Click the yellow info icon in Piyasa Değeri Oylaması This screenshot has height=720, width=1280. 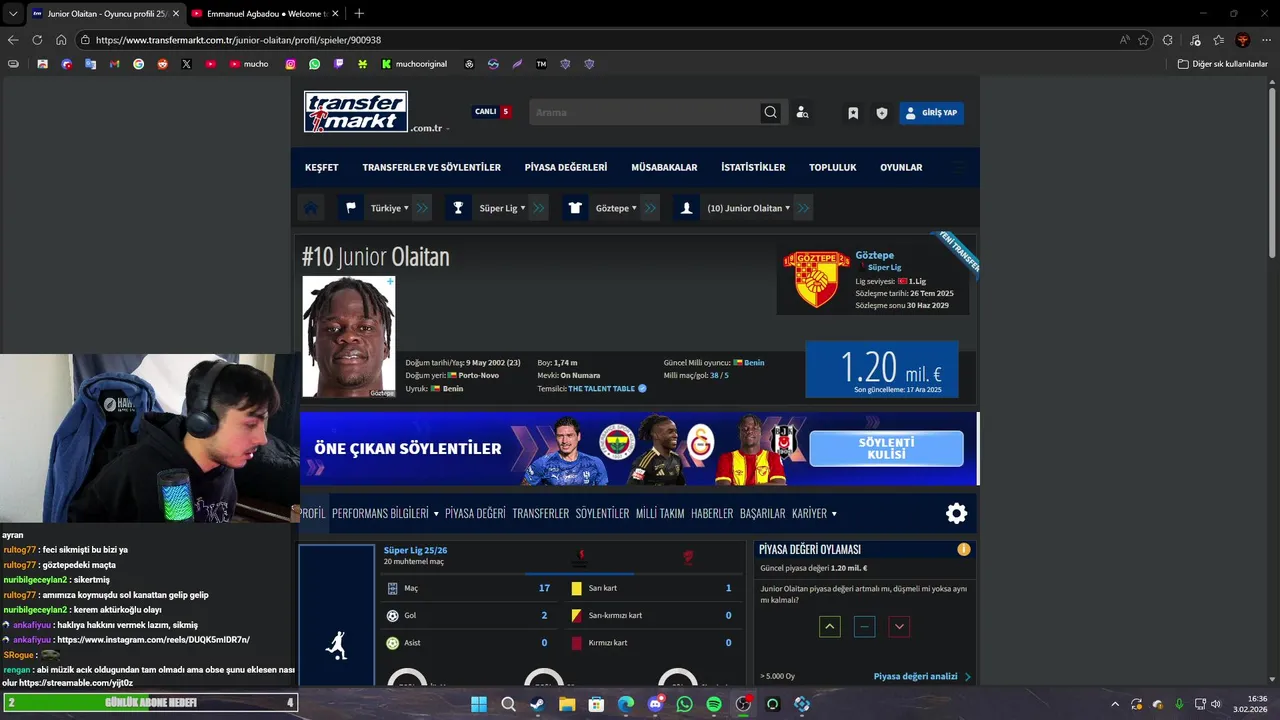click(x=964, y=549)
